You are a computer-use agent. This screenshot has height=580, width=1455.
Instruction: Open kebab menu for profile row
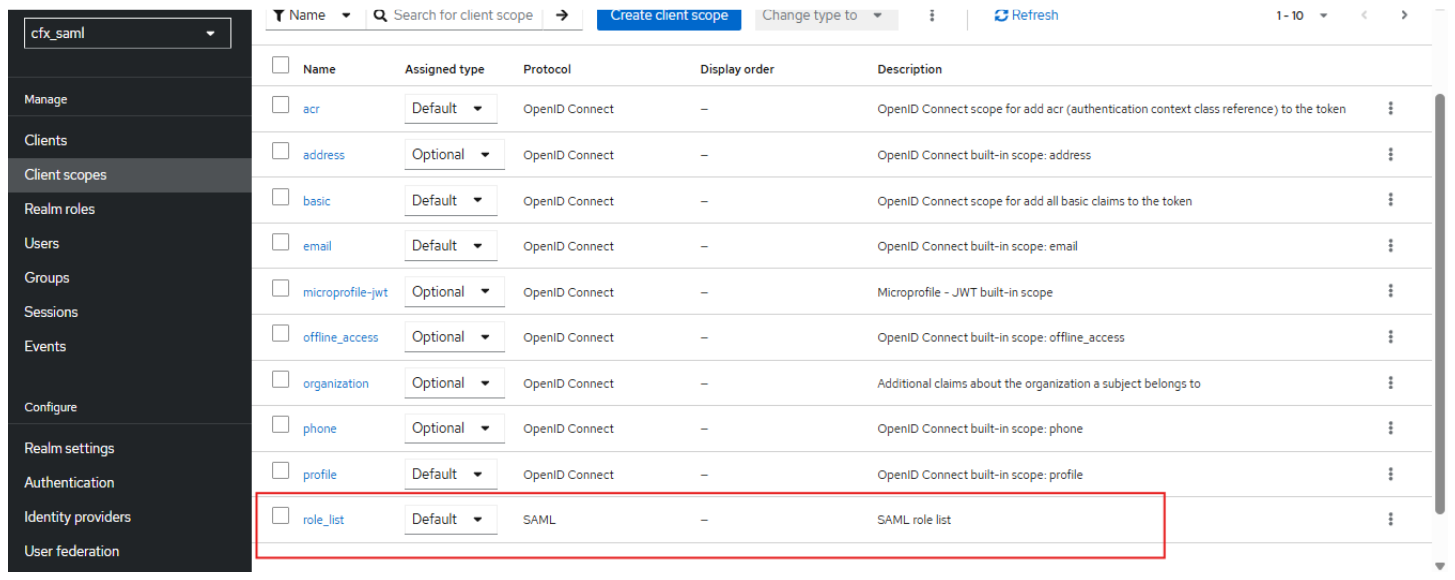coord(1390,474)
